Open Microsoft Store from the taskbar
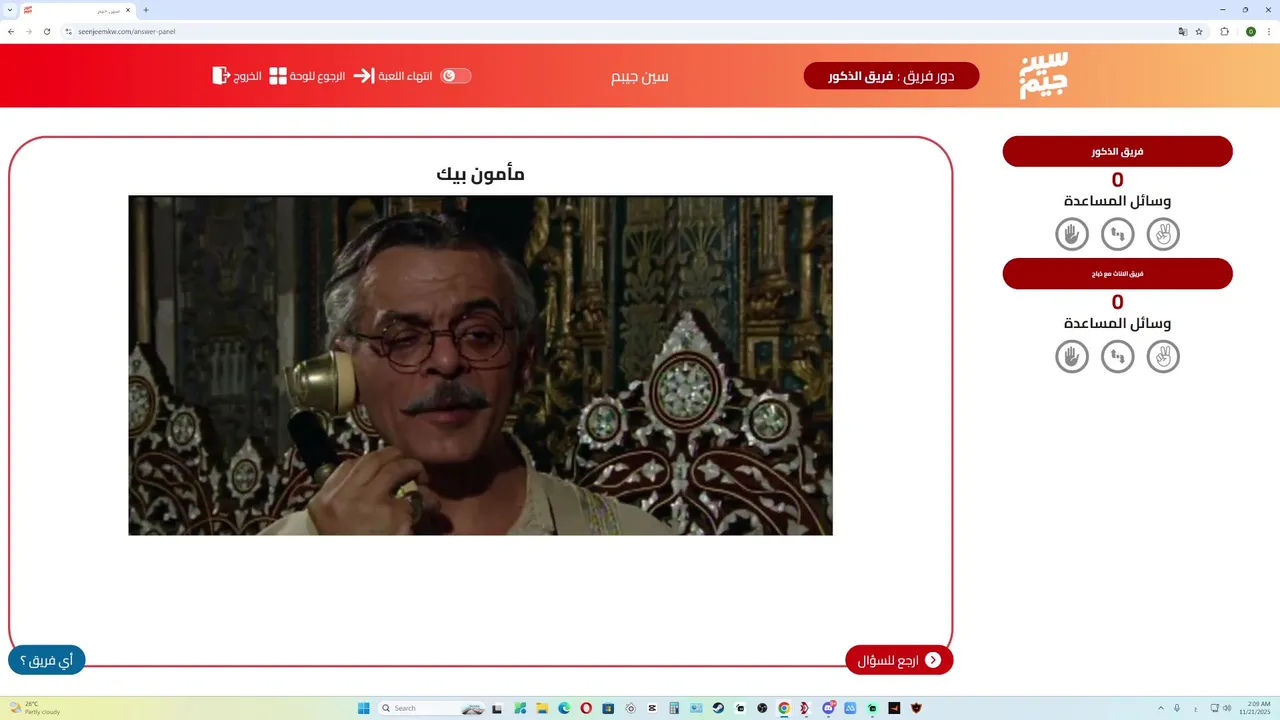Image resolution: width=1280 pixels, height=720 pixels. pyautogui.click(x=608, y=708)
